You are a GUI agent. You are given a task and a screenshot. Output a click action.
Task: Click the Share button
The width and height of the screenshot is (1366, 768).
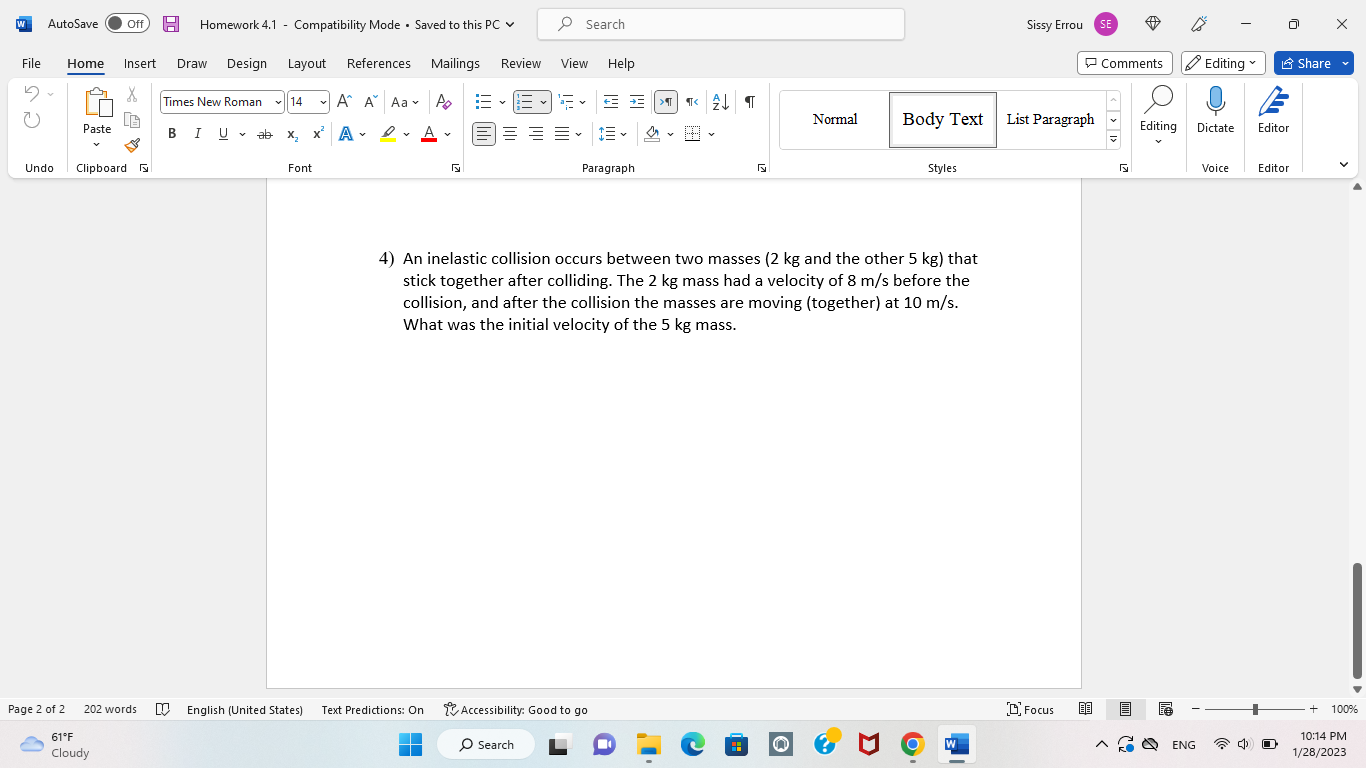tap(1313, 62)
